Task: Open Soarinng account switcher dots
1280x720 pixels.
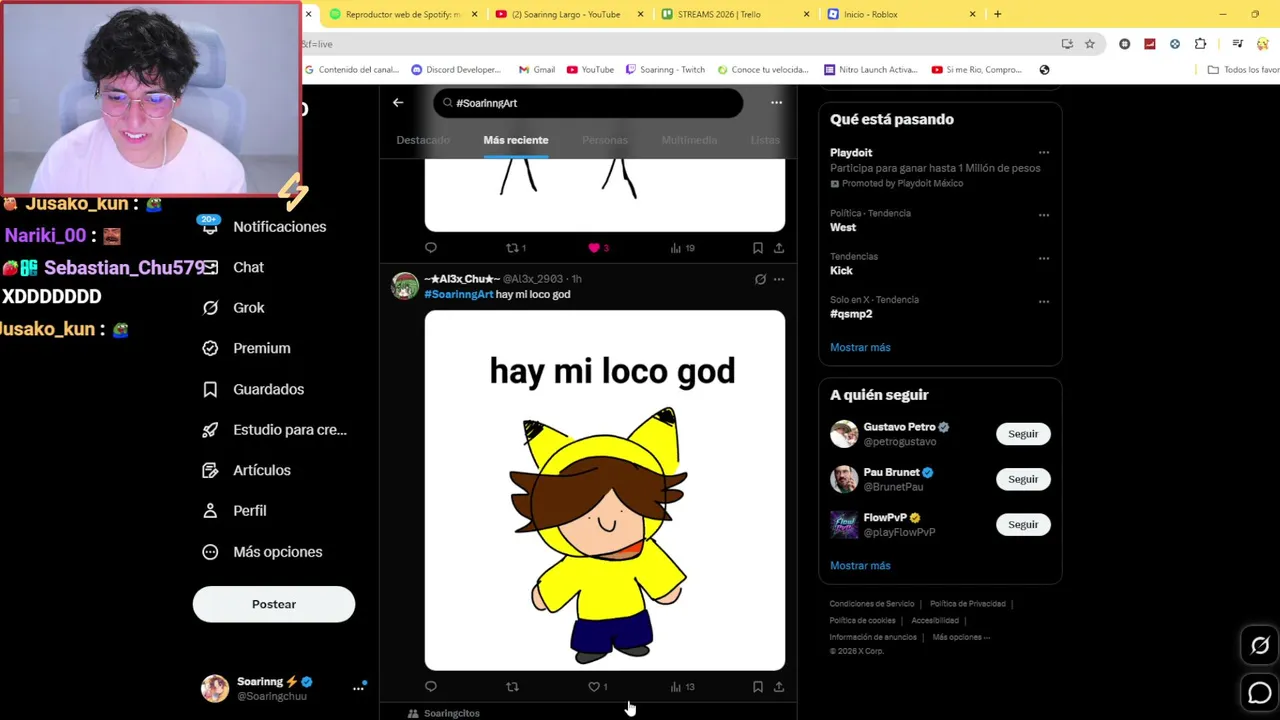Action: click(358, 688)
